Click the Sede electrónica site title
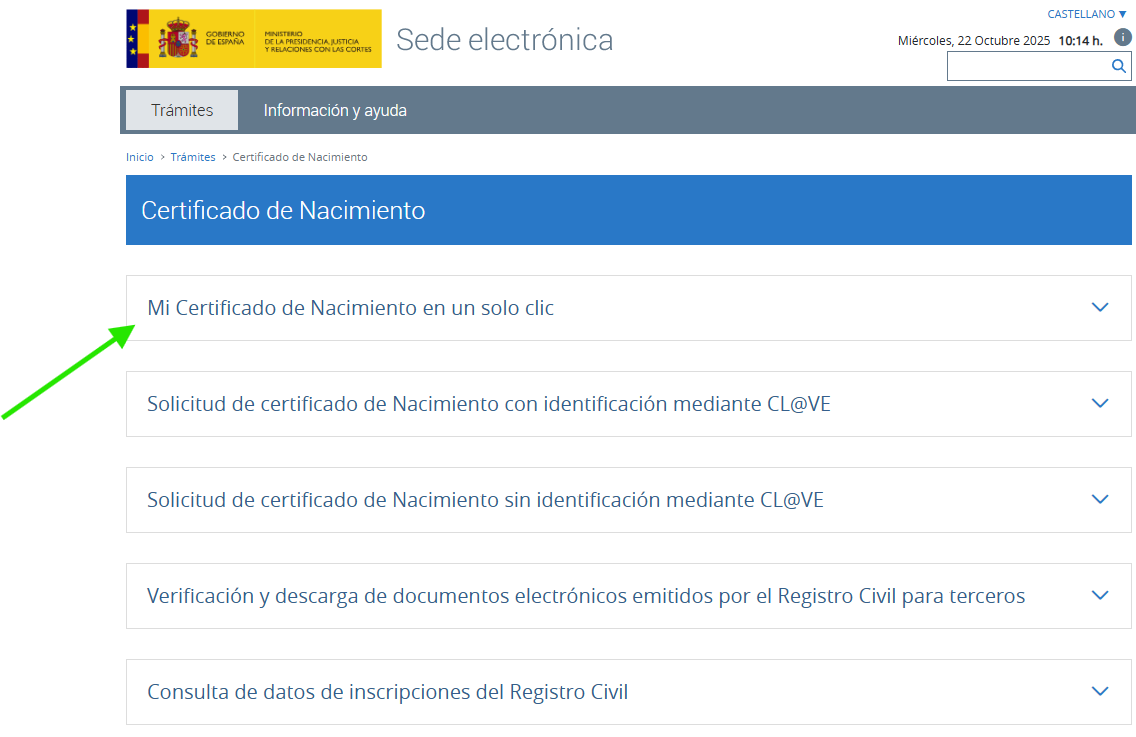The image size is (1136, 737). pos(504,39)
